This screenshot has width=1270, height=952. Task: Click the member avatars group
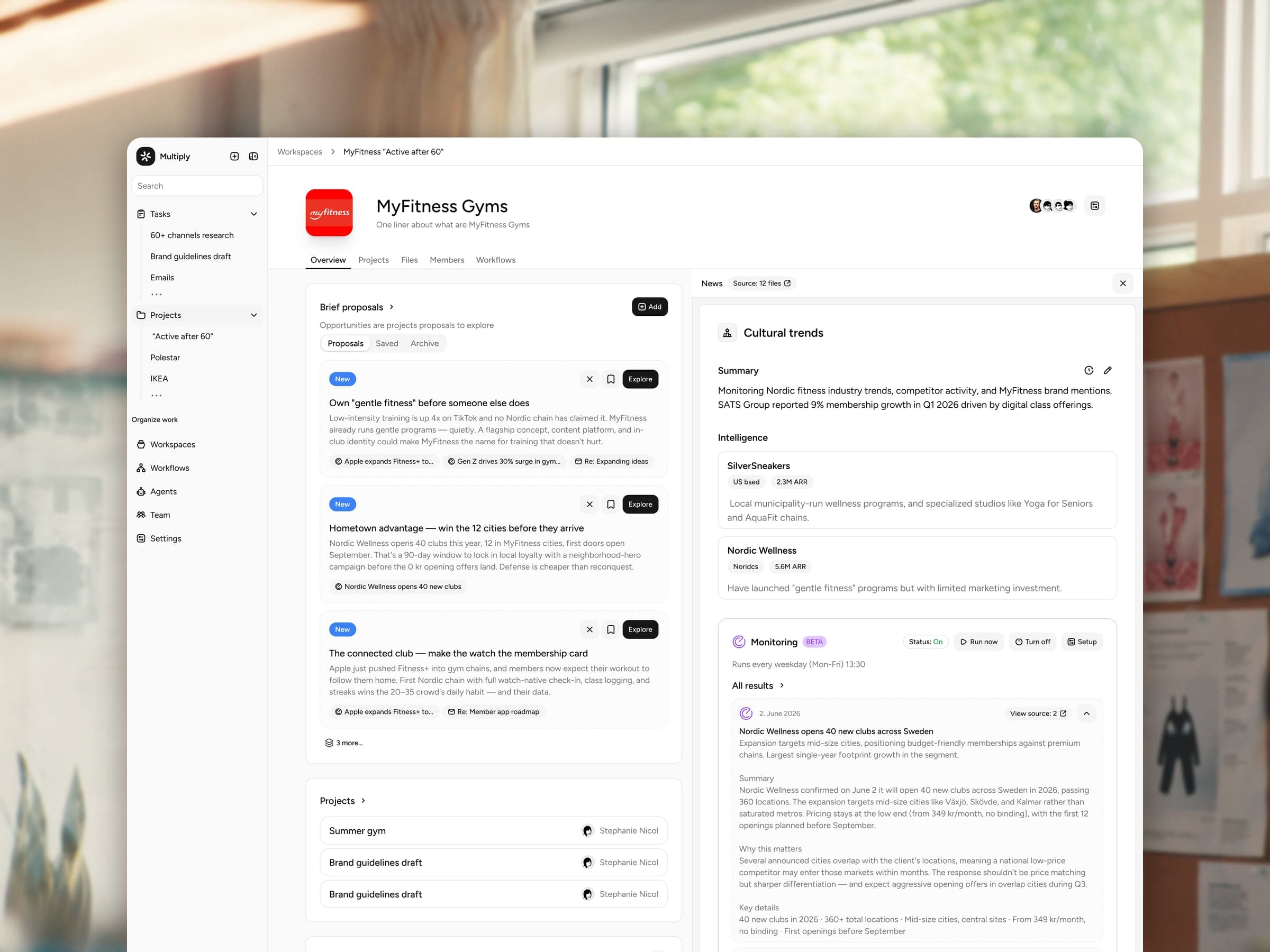point(1052,206)
